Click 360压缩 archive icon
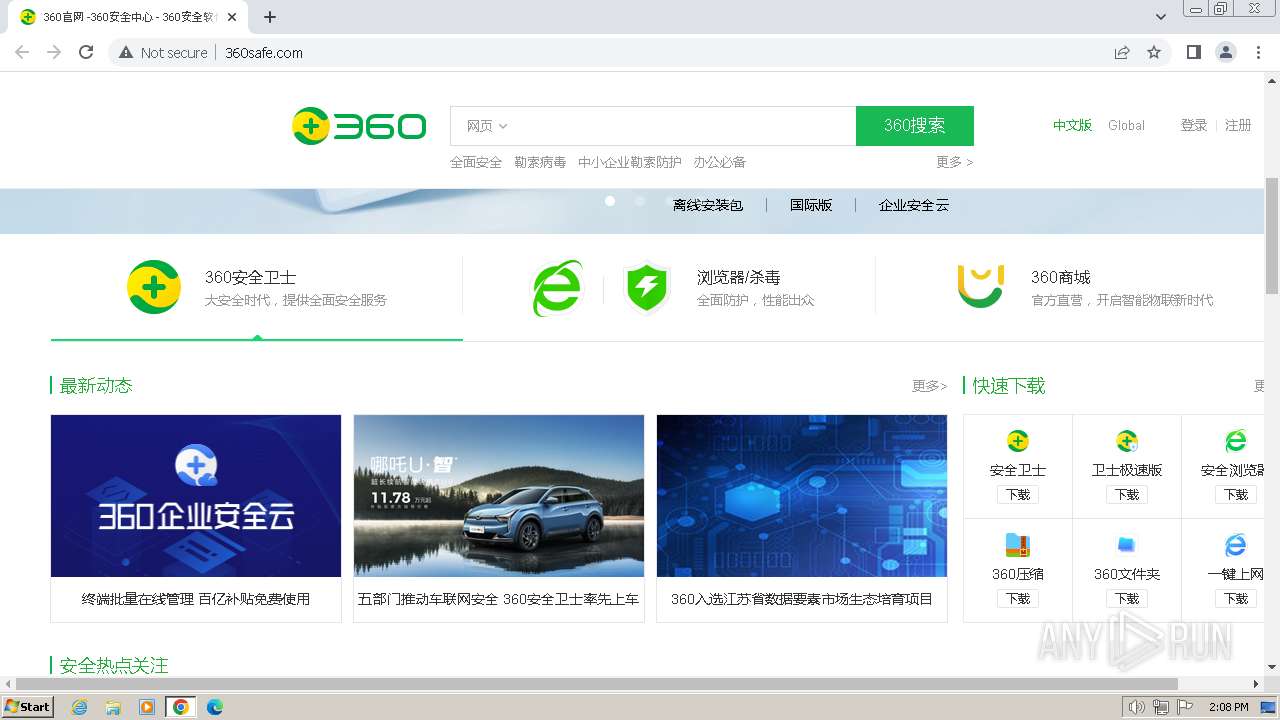 pos(1017,545)
